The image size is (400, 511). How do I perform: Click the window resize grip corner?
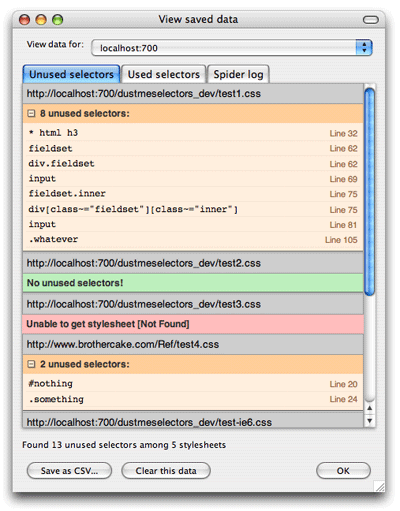pos(380,486)
